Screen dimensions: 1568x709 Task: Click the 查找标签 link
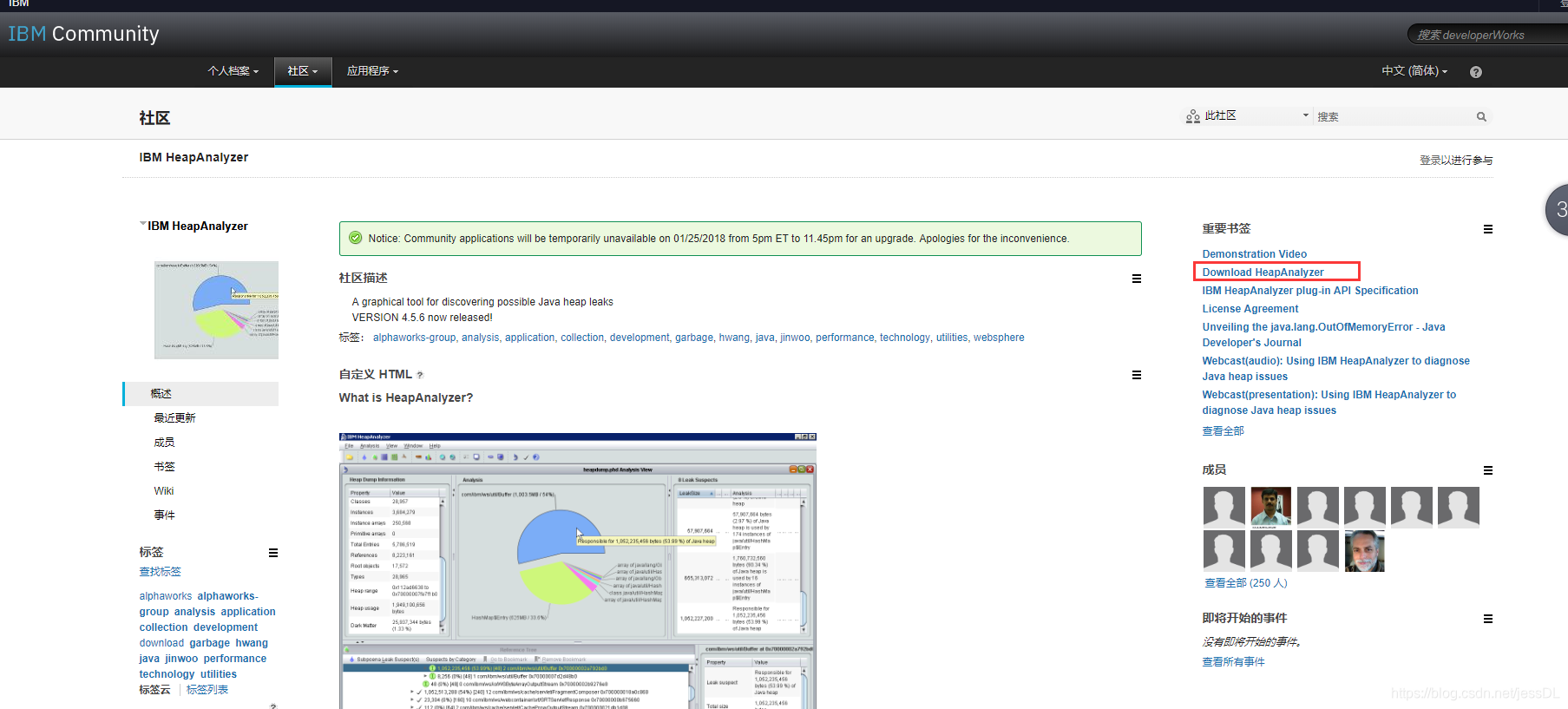[x=160, y=572]
